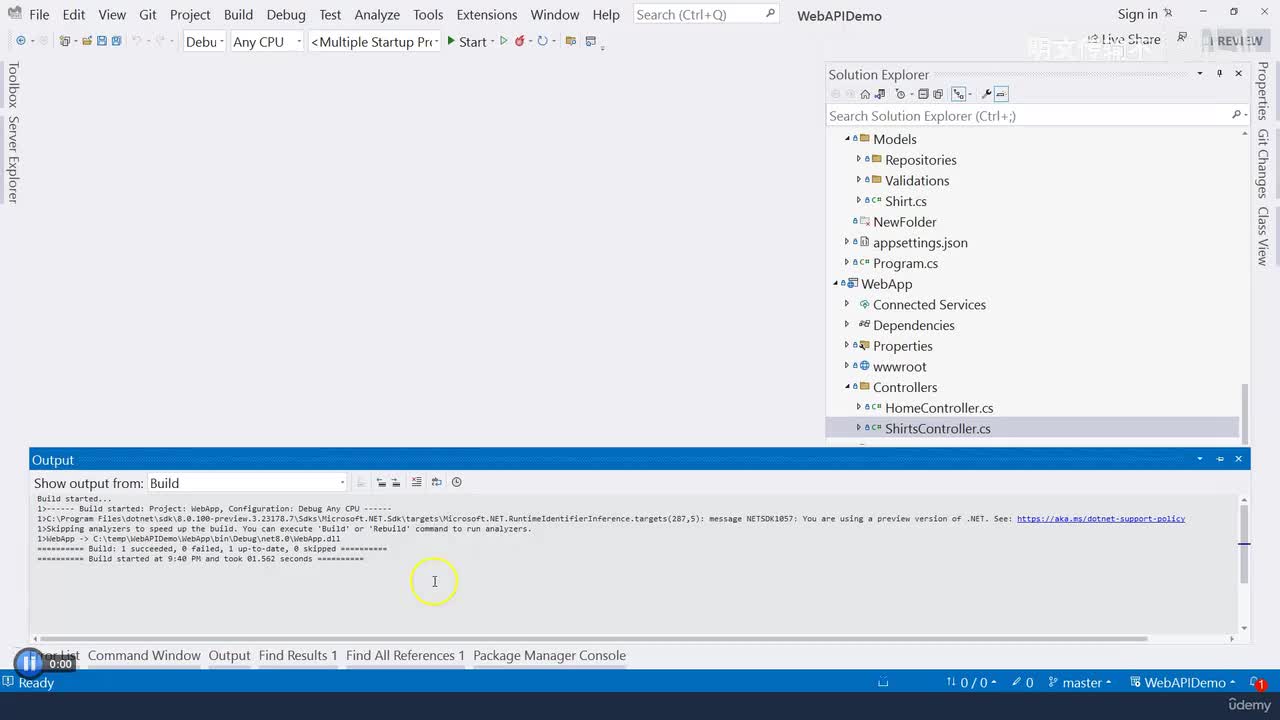Click the Output window vertical scrollbar

tap(1244, 544)
